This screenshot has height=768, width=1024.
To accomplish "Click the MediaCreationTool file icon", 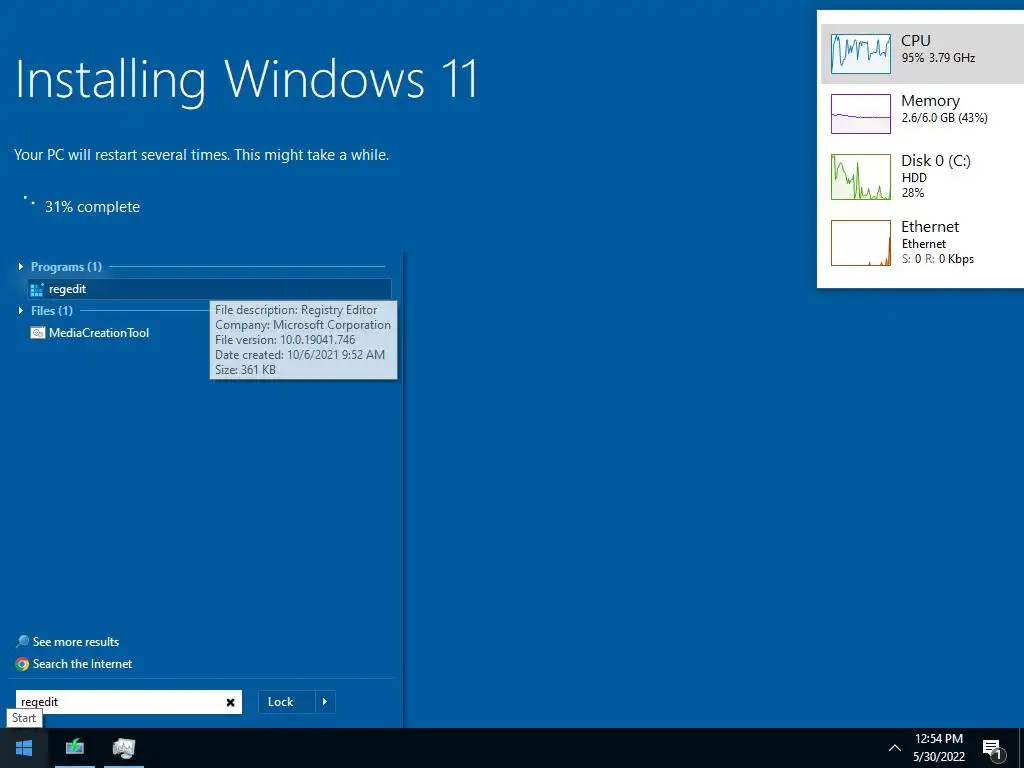I will tap(38, 333).
